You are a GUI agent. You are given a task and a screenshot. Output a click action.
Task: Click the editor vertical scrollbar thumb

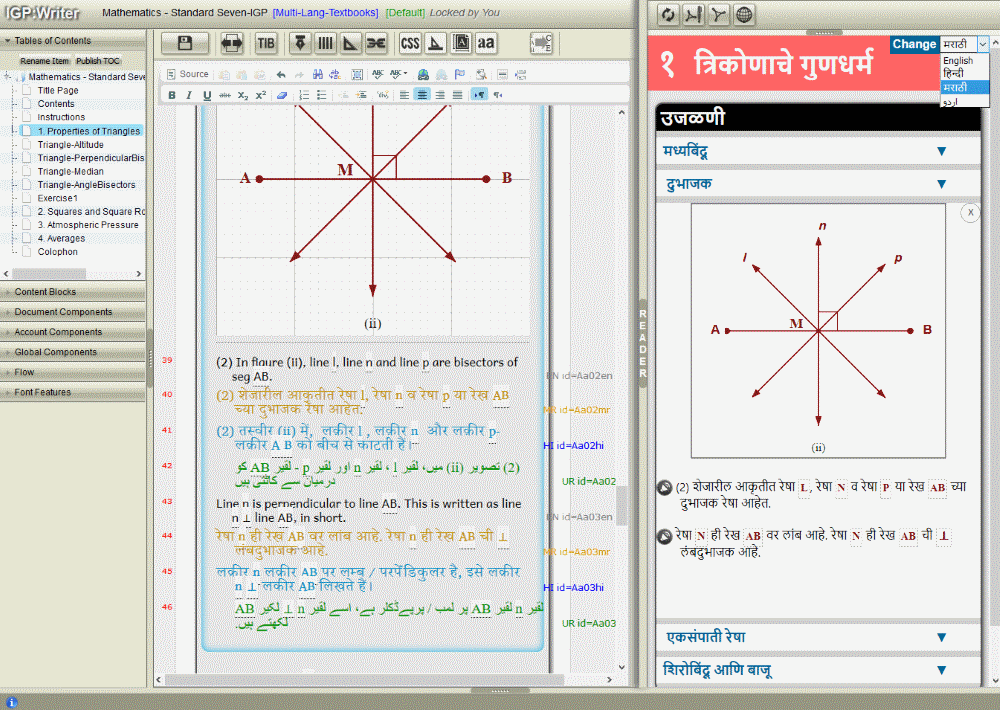click(x=621, y=505)
